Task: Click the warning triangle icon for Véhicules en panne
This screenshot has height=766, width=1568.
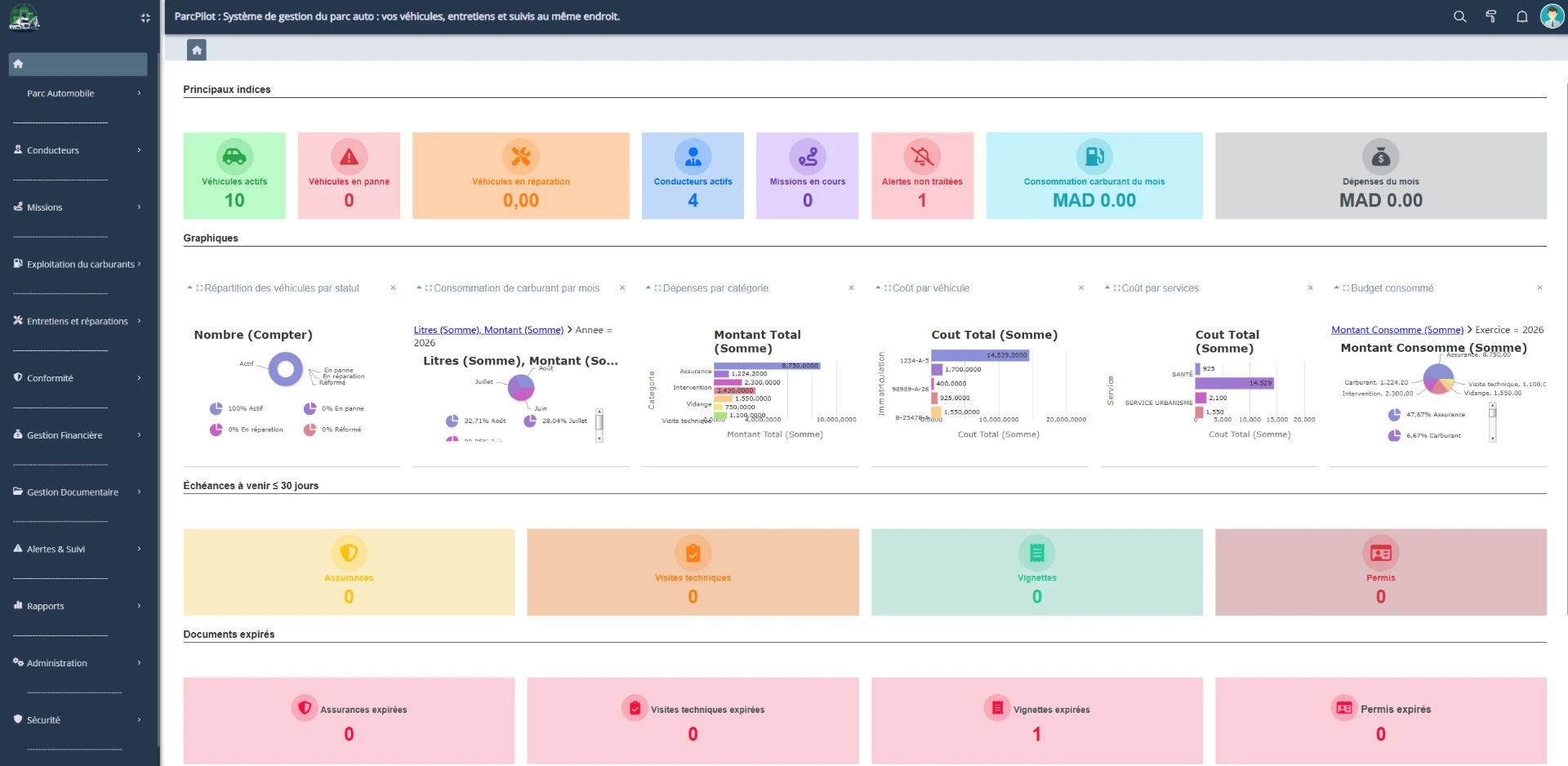Action: coord(349,156)
